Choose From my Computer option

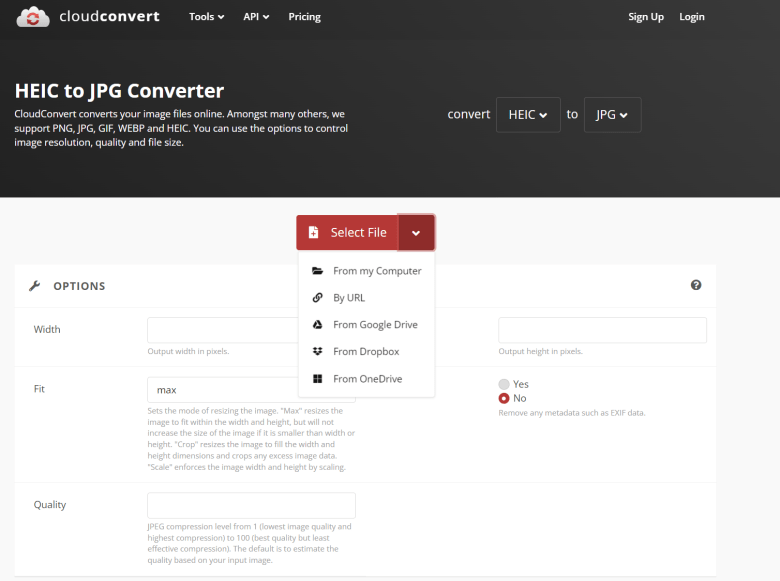coord(367,271)
